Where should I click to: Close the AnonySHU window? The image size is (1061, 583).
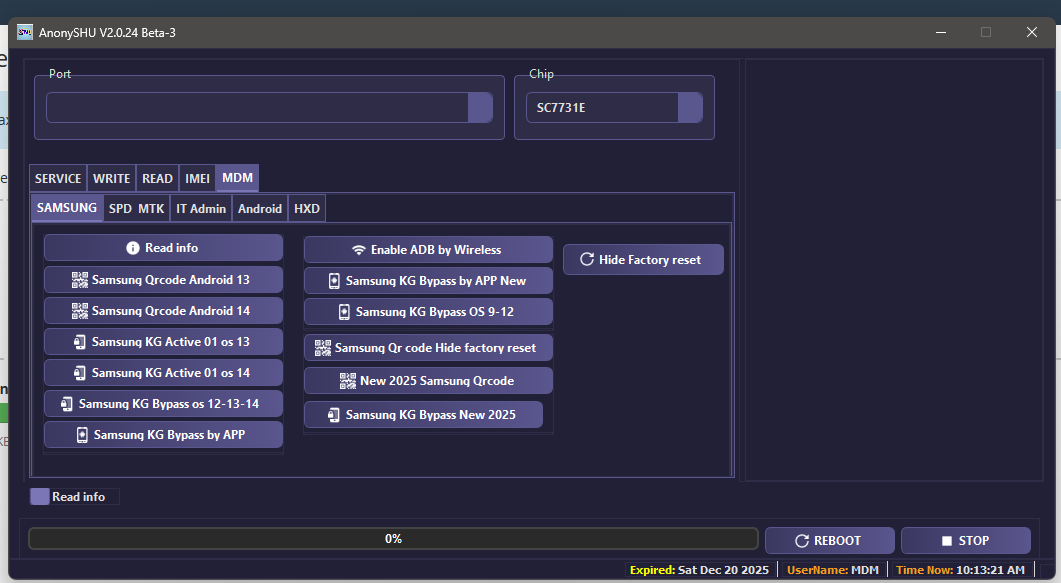[1031, 32]
